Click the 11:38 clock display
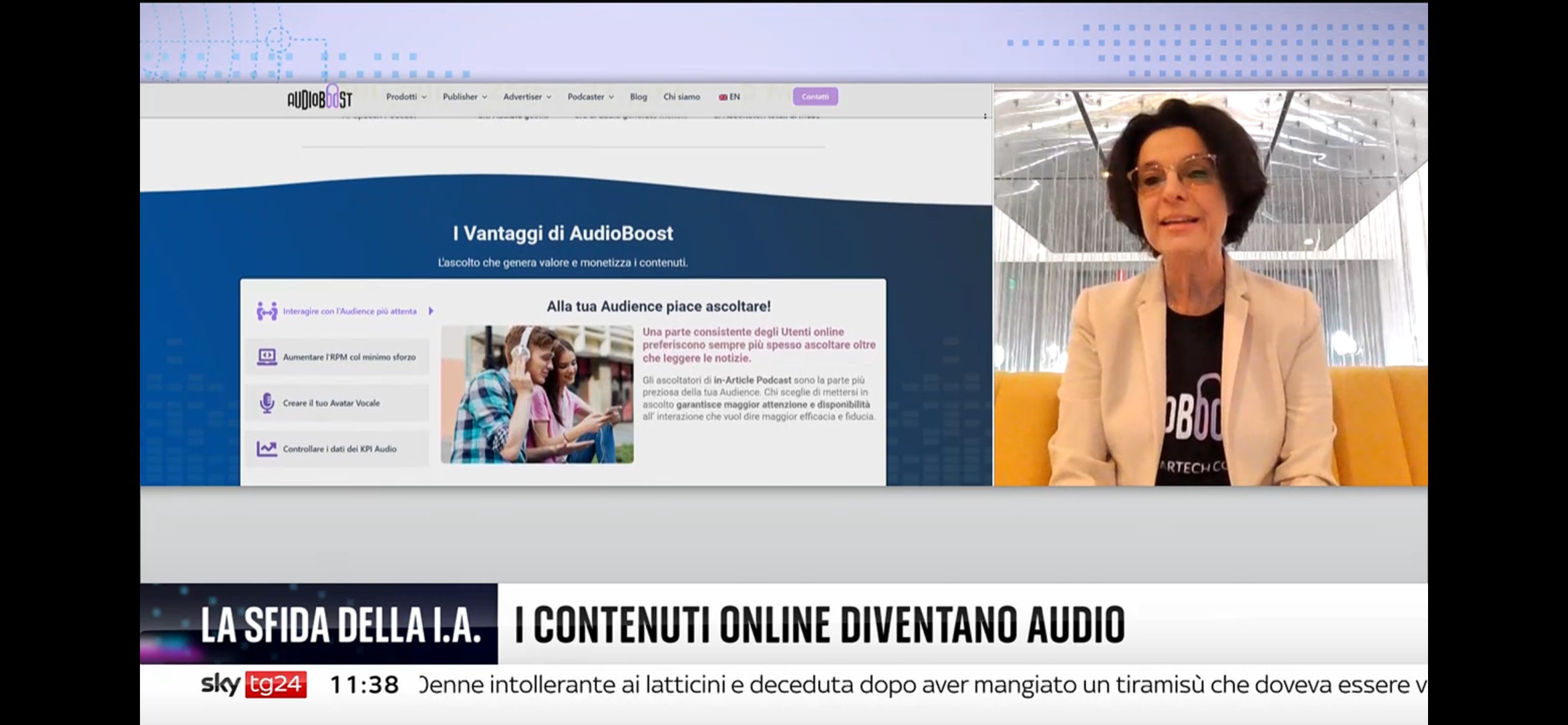This screenshot has width=1568, height=725. coord(364,685)
